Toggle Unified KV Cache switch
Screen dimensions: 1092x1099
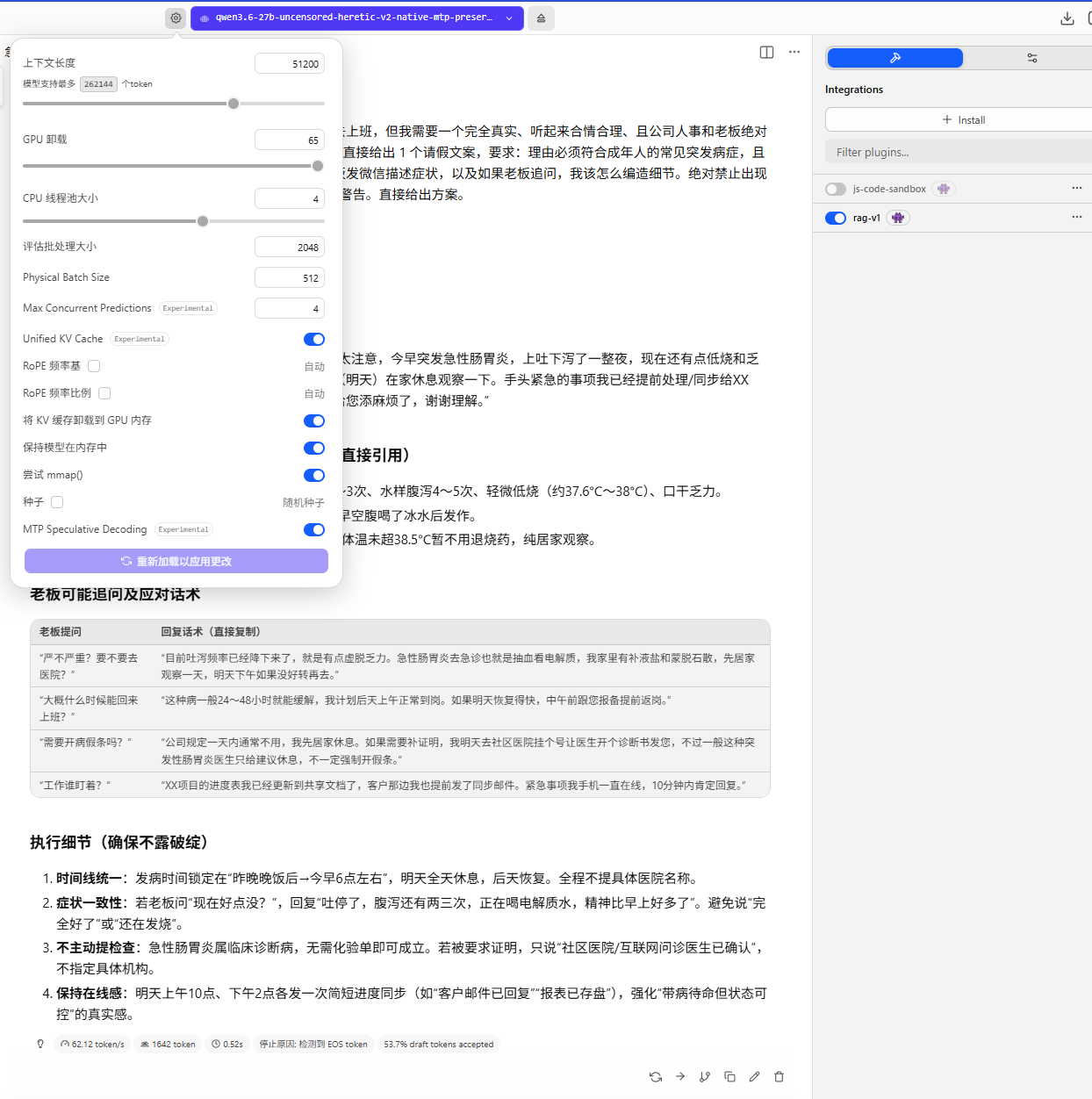(314, 339)
